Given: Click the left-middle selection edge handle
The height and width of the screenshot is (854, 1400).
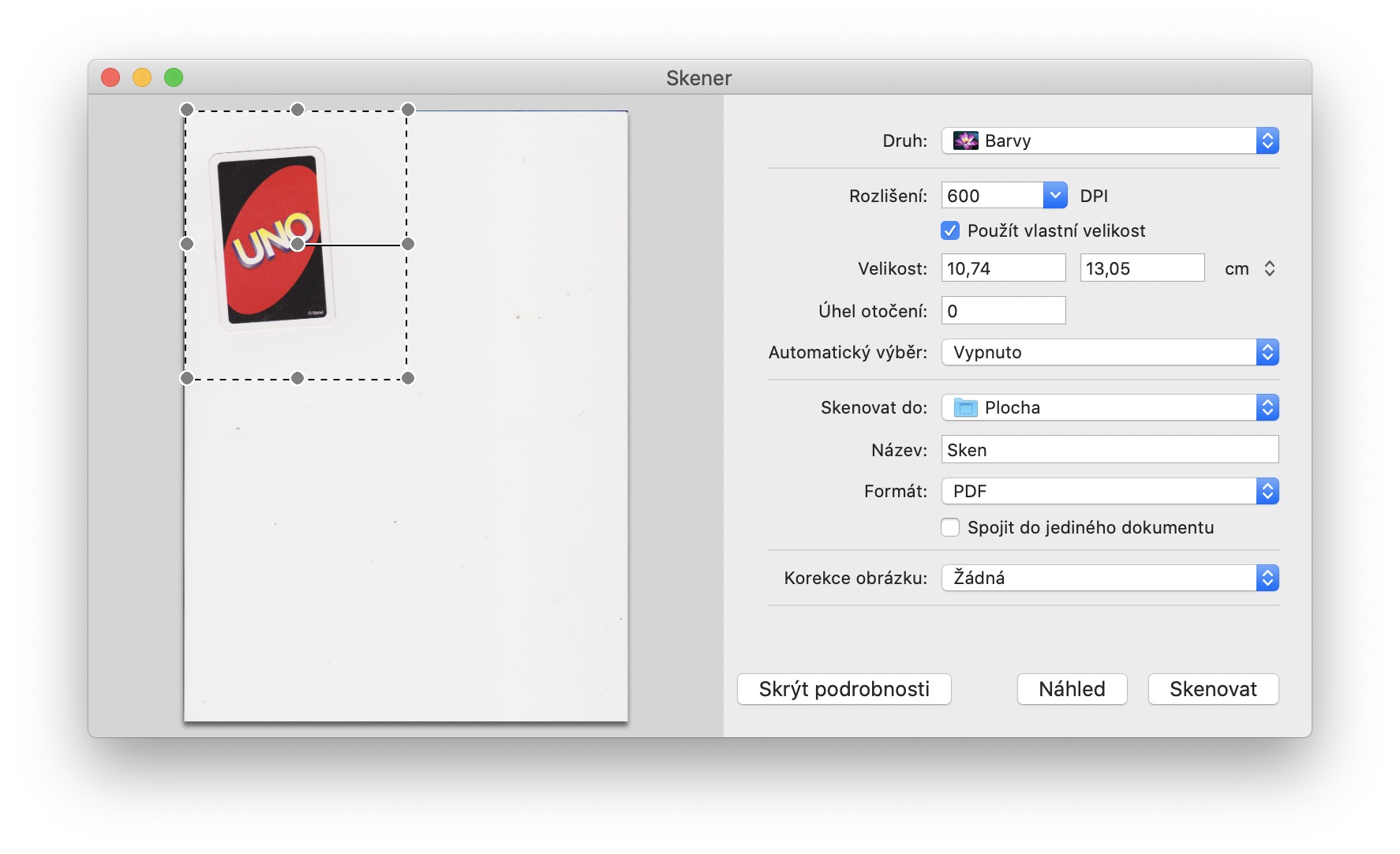Looking at the screenshot, I should [187, 244].
